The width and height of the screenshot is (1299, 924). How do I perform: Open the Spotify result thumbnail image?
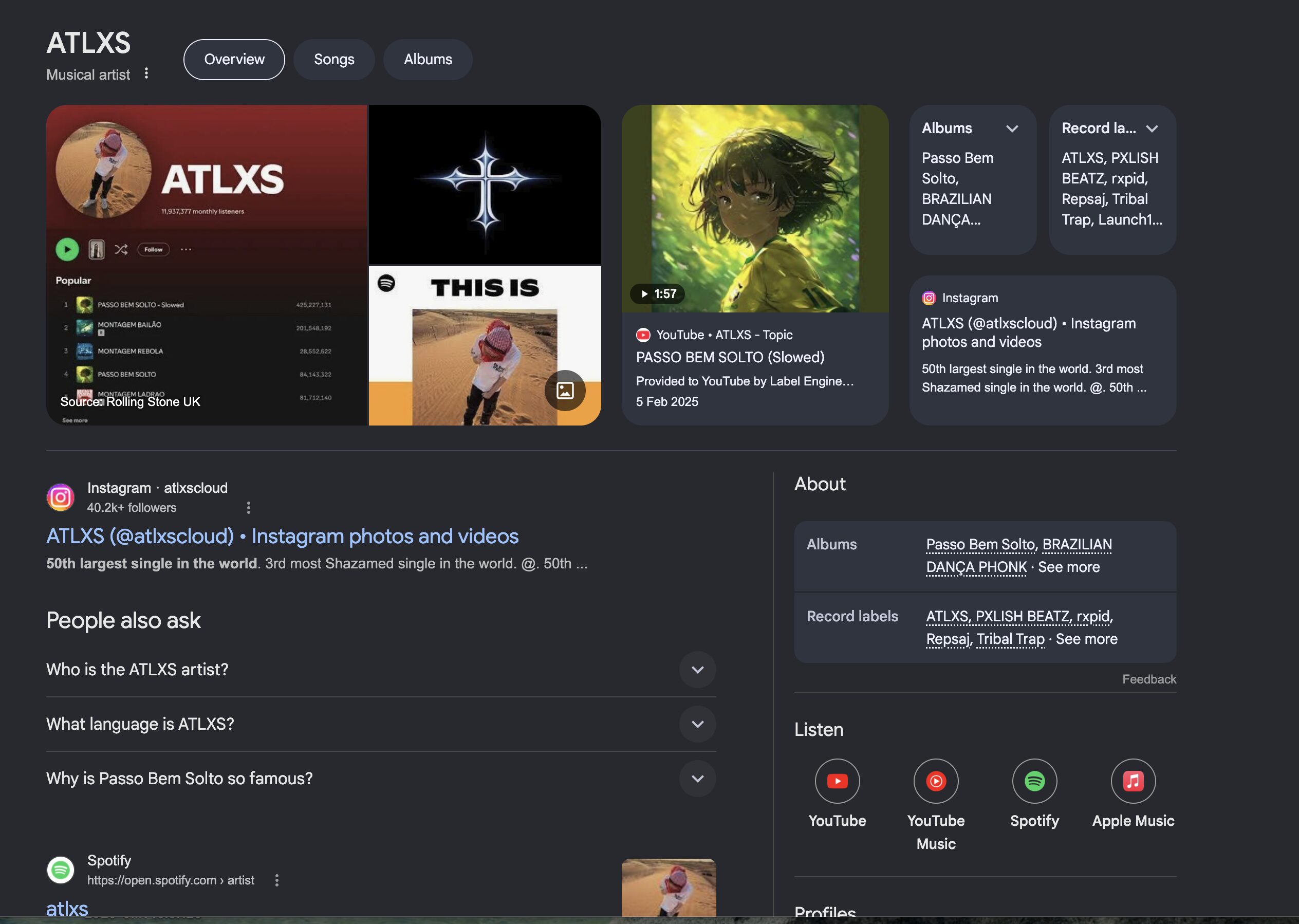click(x=669, y=888)
